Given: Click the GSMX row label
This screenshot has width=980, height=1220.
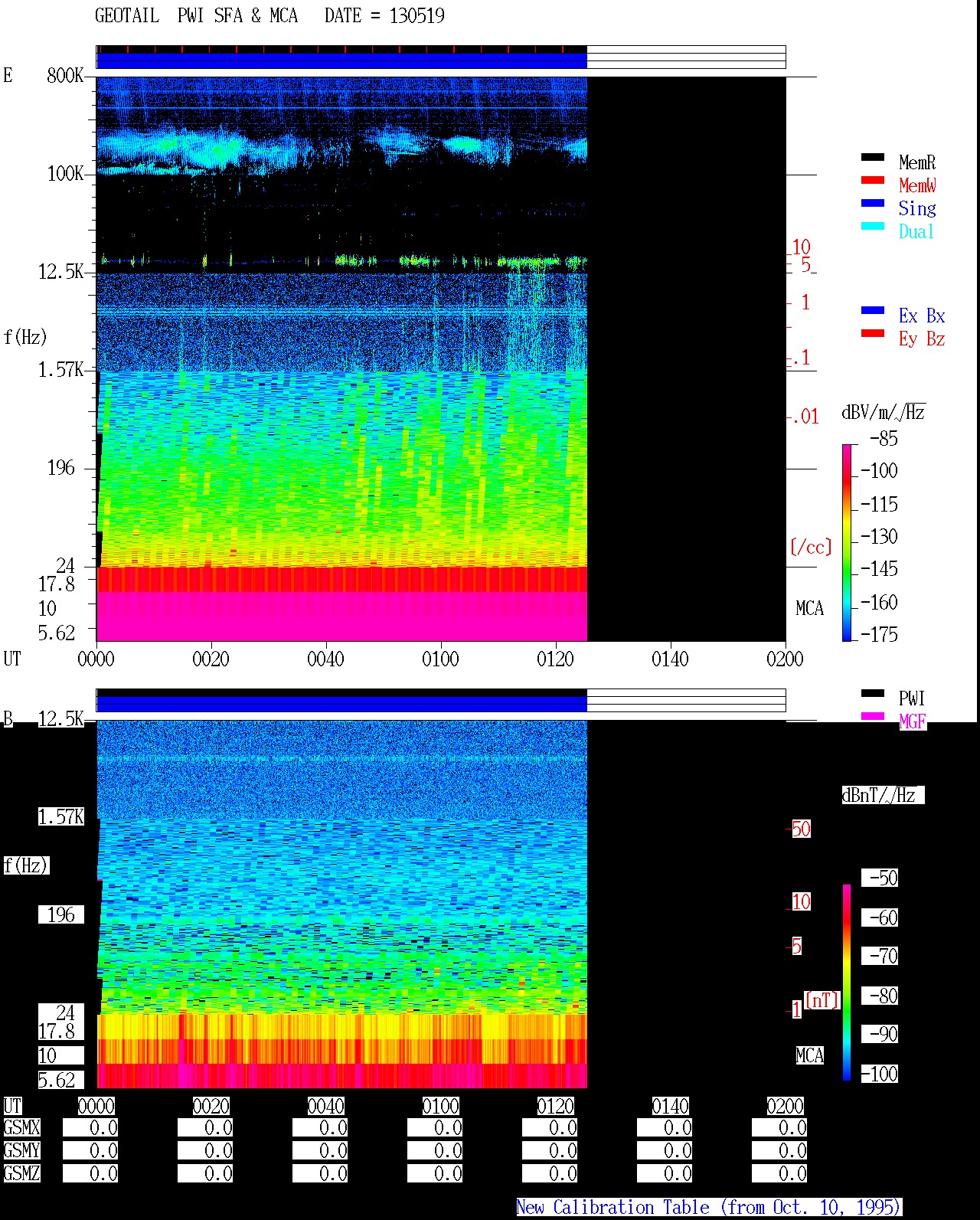Looking at the screenshot, I should point(22,1128).
